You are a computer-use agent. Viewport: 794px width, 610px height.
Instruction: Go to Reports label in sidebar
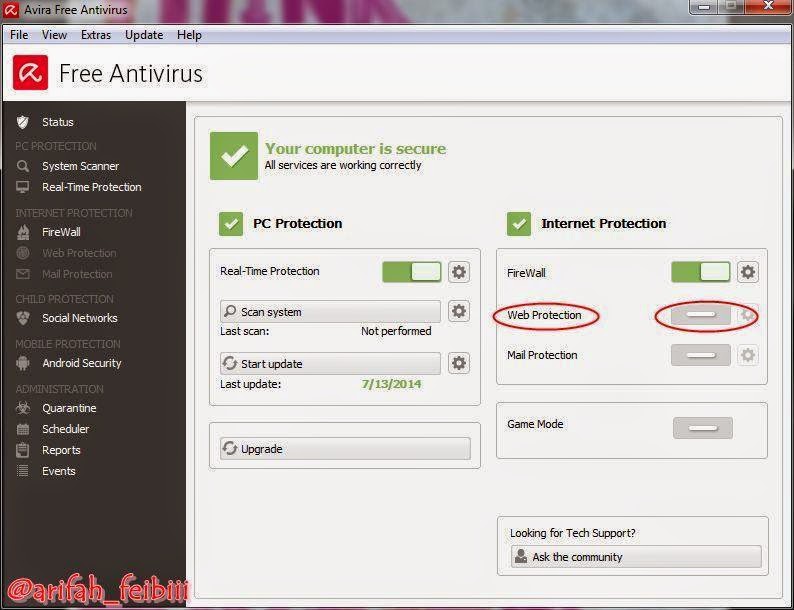(61, 450)
